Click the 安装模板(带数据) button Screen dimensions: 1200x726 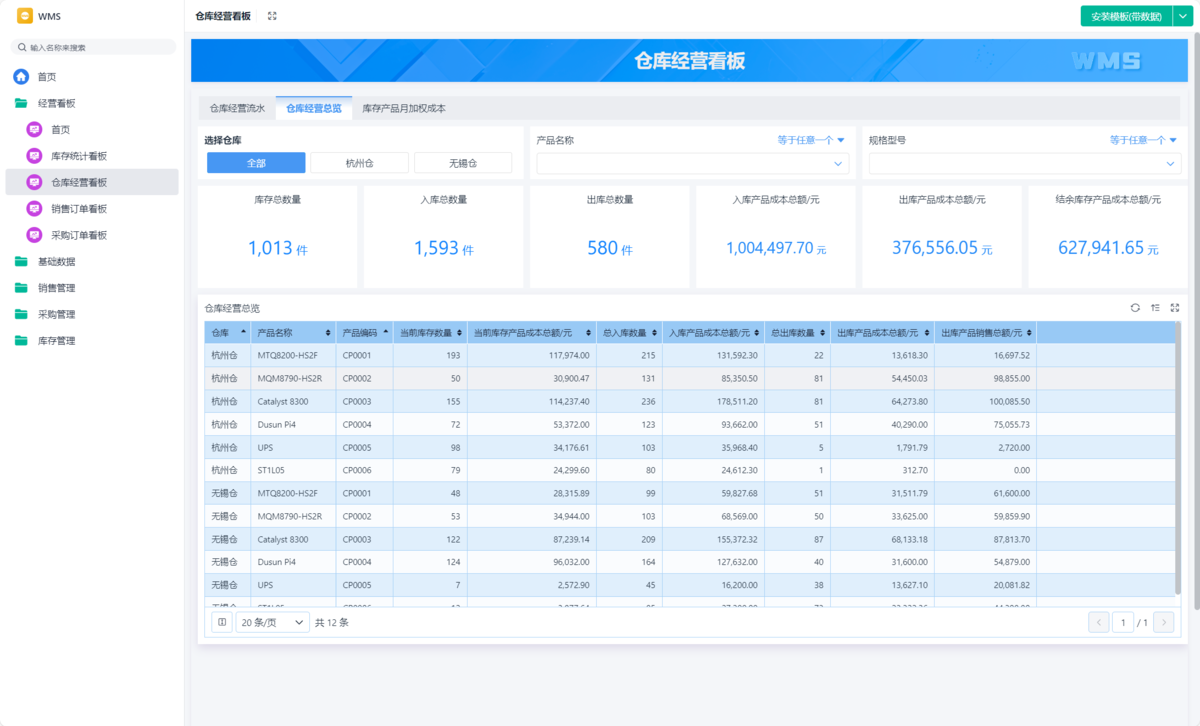(1126, 16)
